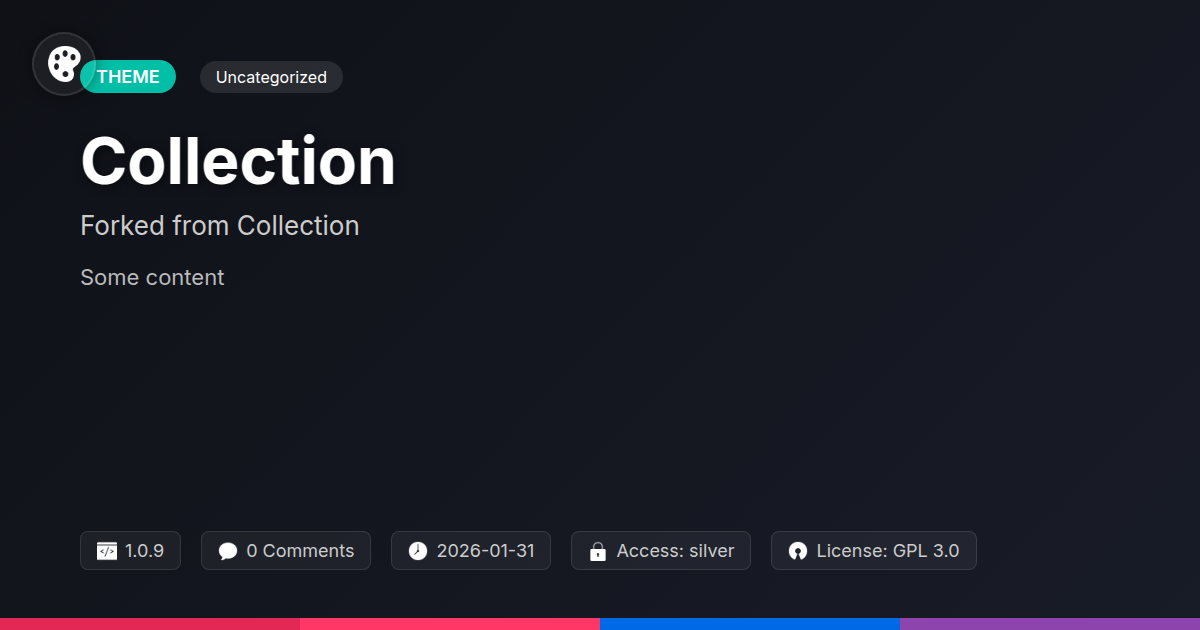Click the clock date icon
Image resolution: width=1200 pixels, height=630 pixels.
(418, 551)
